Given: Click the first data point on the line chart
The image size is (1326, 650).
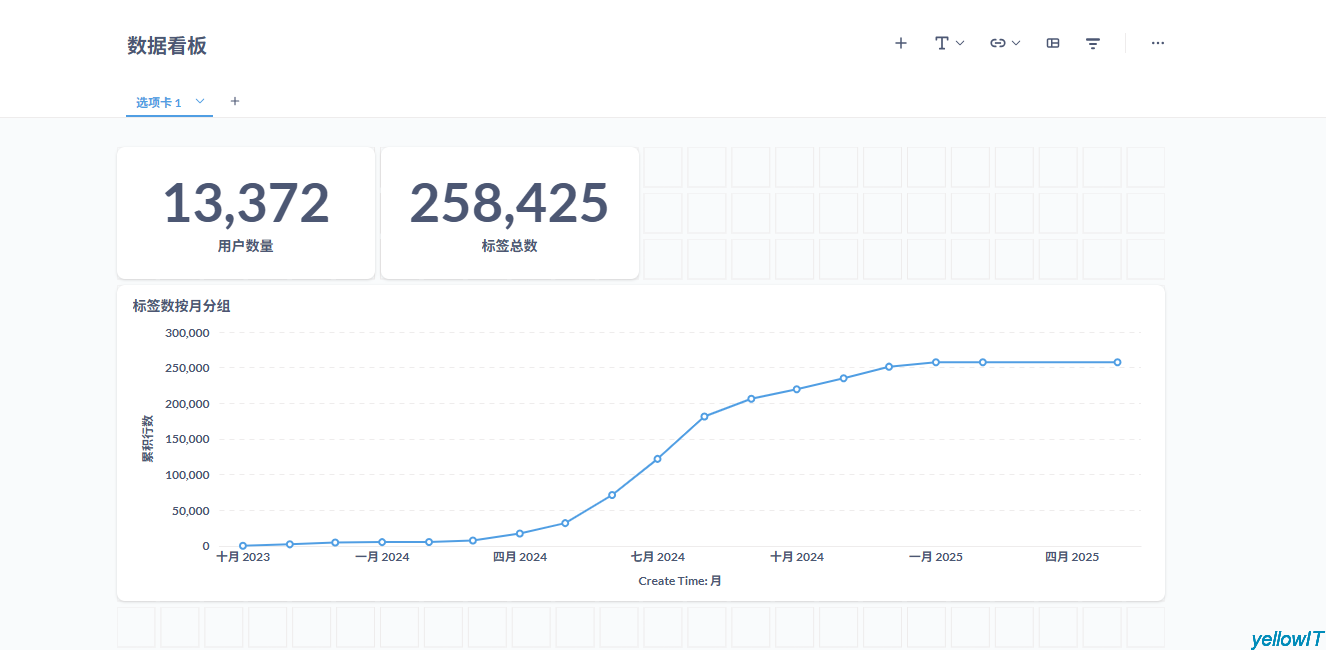Looking at the screenshot, I should pos(243,546).
